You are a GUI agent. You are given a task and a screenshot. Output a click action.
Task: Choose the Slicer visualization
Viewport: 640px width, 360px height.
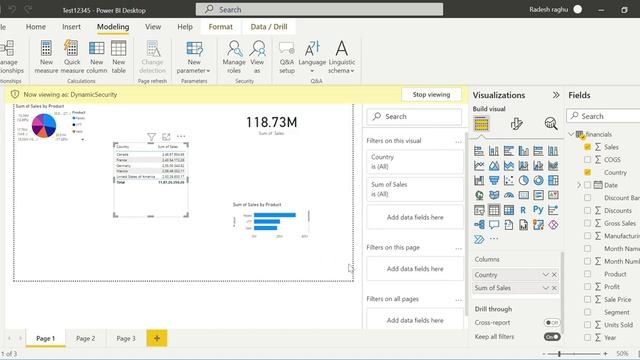[479, 210]
